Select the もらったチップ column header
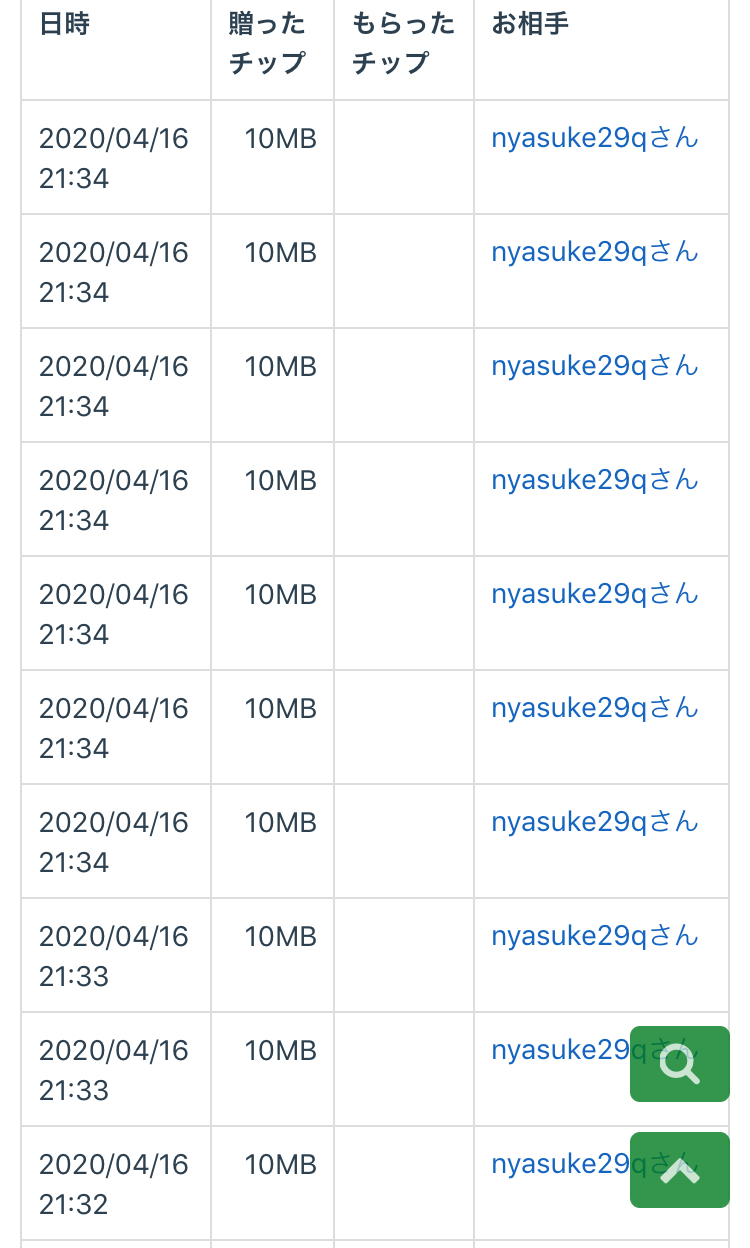 pyautogui.click(x=403, y=43)
